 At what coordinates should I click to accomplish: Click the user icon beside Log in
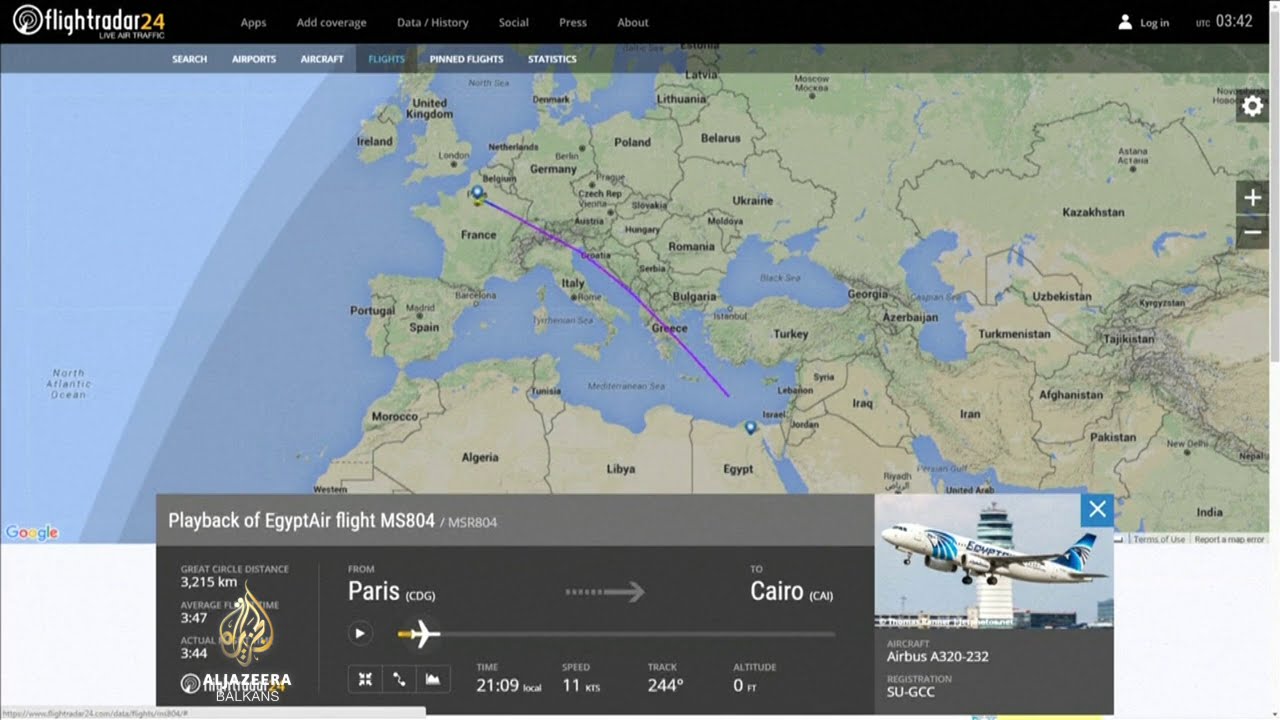coord(1125,22)
